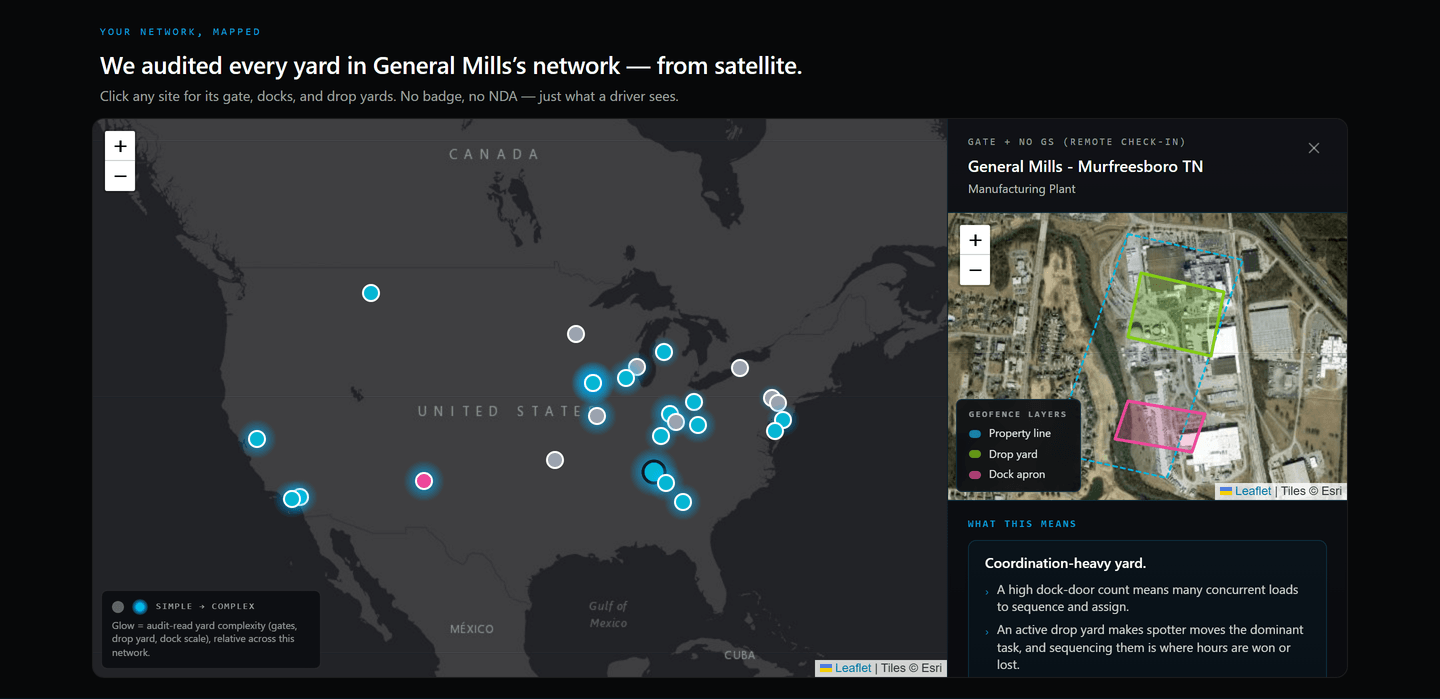1440x699 pixels.
Task: Click the active drop yard bullet
Action: (x=1150, y=647)
